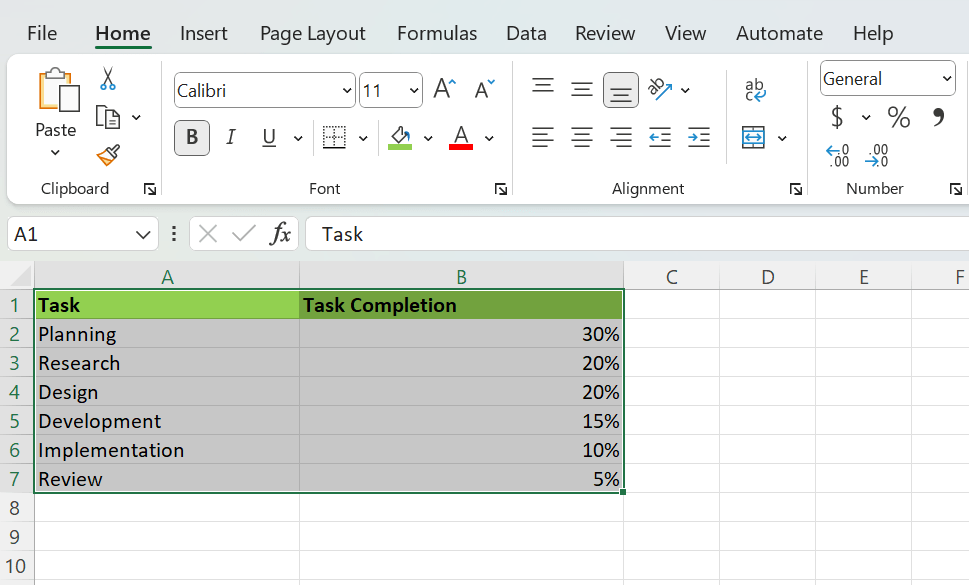Click the Copy icon
The height and width of the screenshot is (585, 969).
click(x=108, y=117)
